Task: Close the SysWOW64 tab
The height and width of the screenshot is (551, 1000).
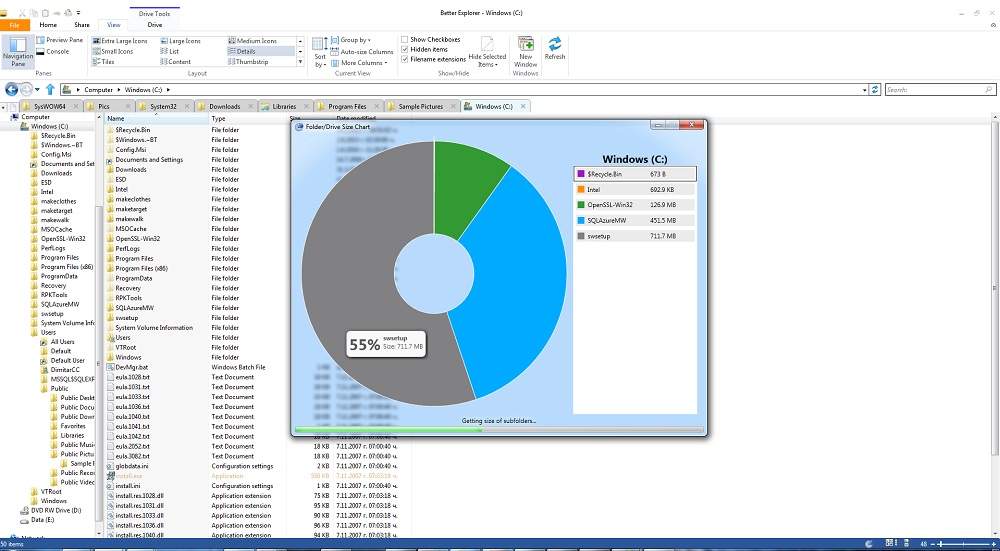Action: pos(75,107)
